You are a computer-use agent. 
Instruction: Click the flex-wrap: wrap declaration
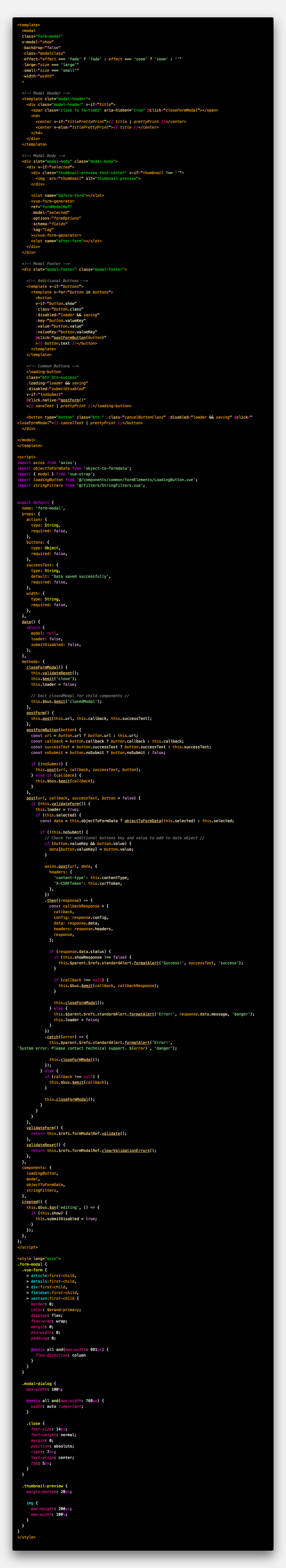click(49, 1321)
